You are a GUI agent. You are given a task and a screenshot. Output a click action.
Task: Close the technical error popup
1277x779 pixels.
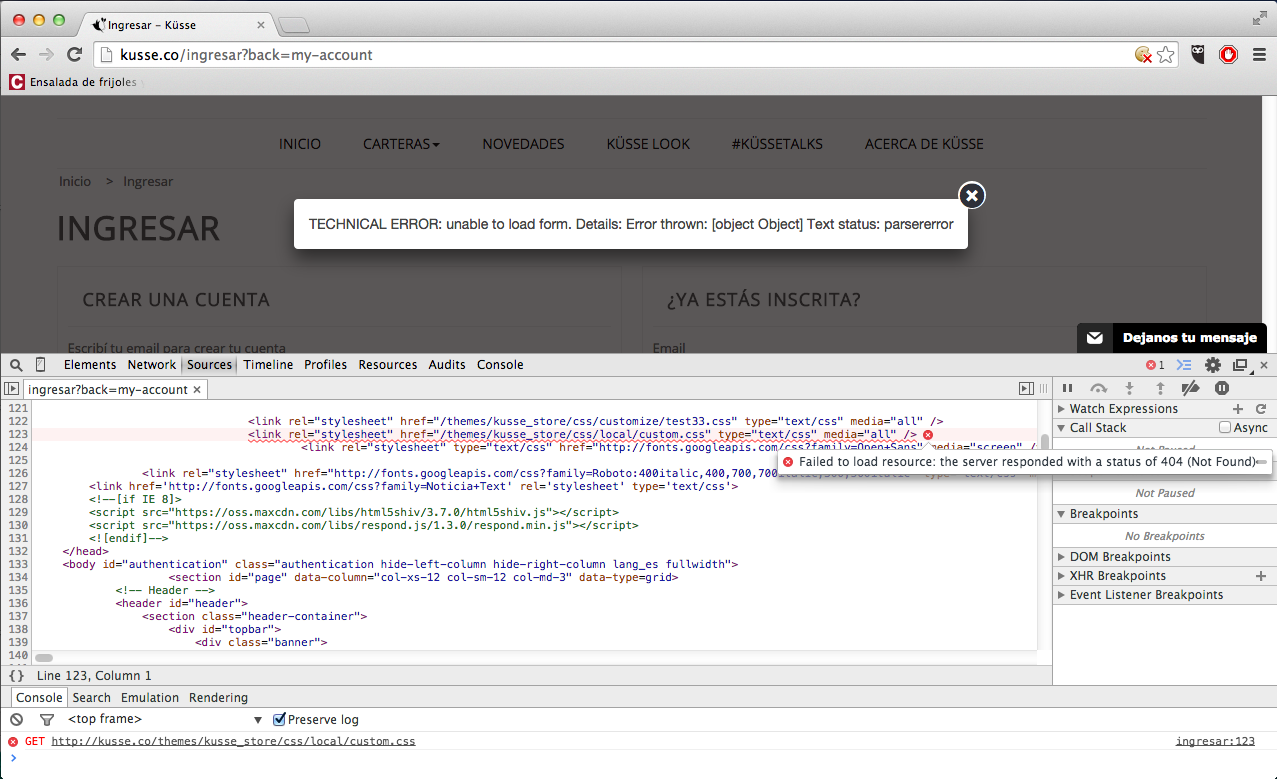tap(972, 195)
